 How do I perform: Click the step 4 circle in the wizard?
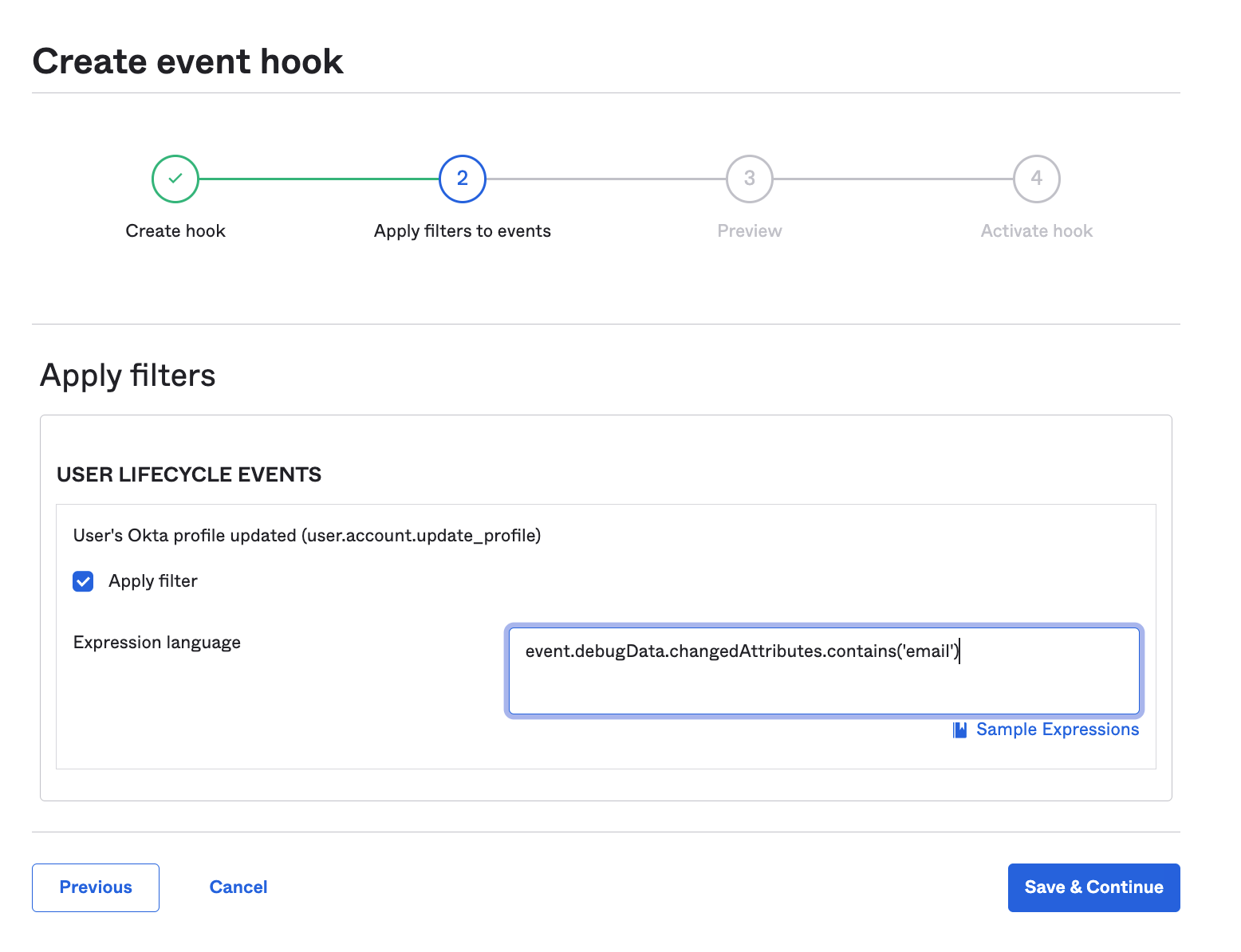coord(1036,179)
